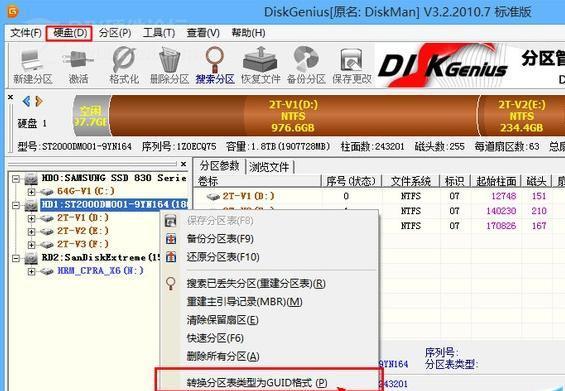Image resolution: width=565 pixels, height=391 pixels.
Task: Open the 文件(F) menu
Action: 26,33
